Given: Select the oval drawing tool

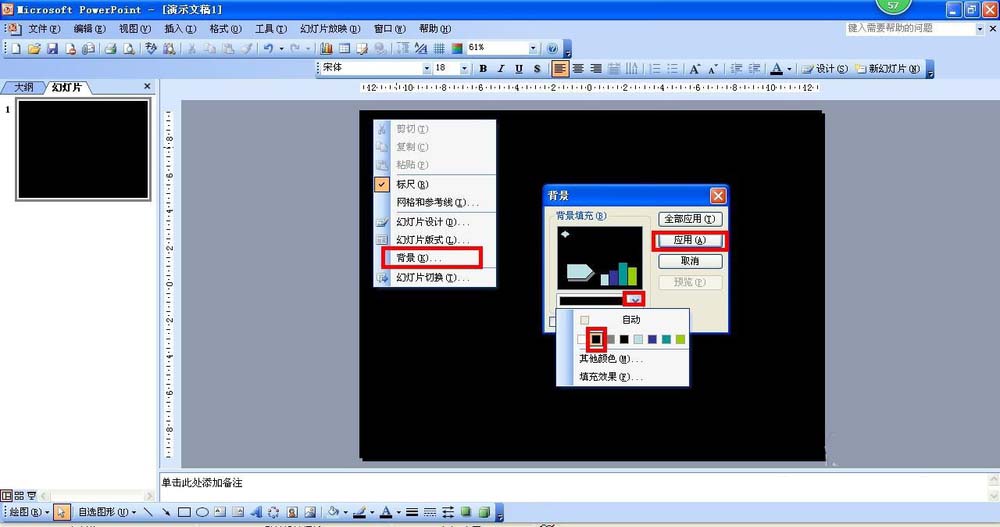Looking at the screenshot, I should (x=202, y=512).
